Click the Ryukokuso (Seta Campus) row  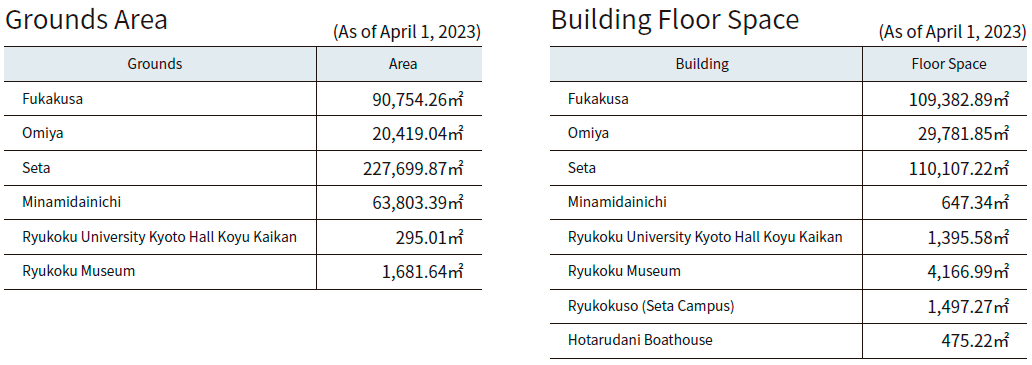click(788, 306)
